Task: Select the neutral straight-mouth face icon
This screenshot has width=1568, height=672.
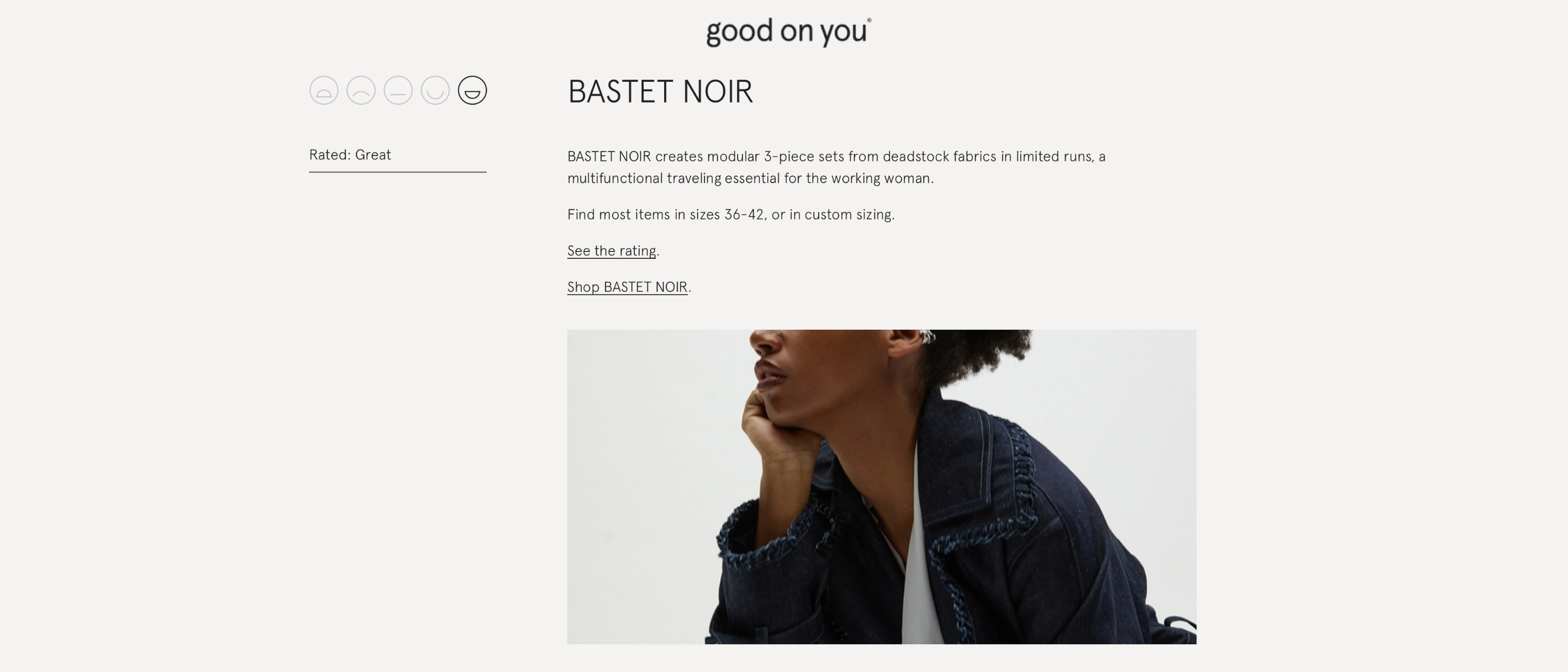Action: point(398,90)
